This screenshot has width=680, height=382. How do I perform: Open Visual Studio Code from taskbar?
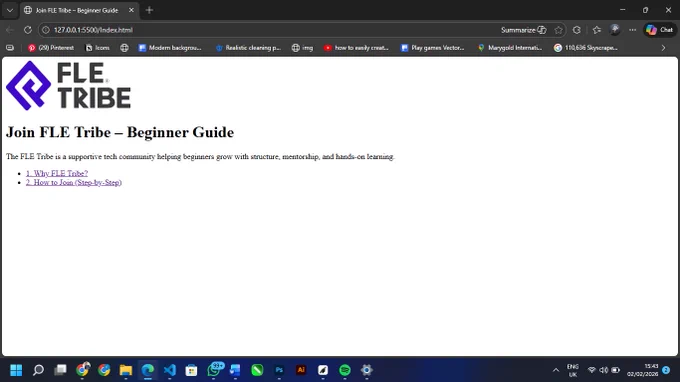point(170,370)
